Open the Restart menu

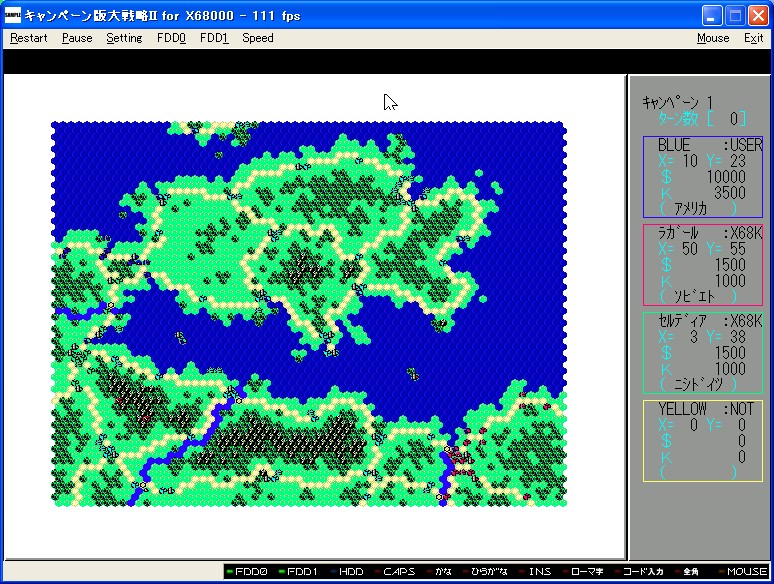click(29, 38)
